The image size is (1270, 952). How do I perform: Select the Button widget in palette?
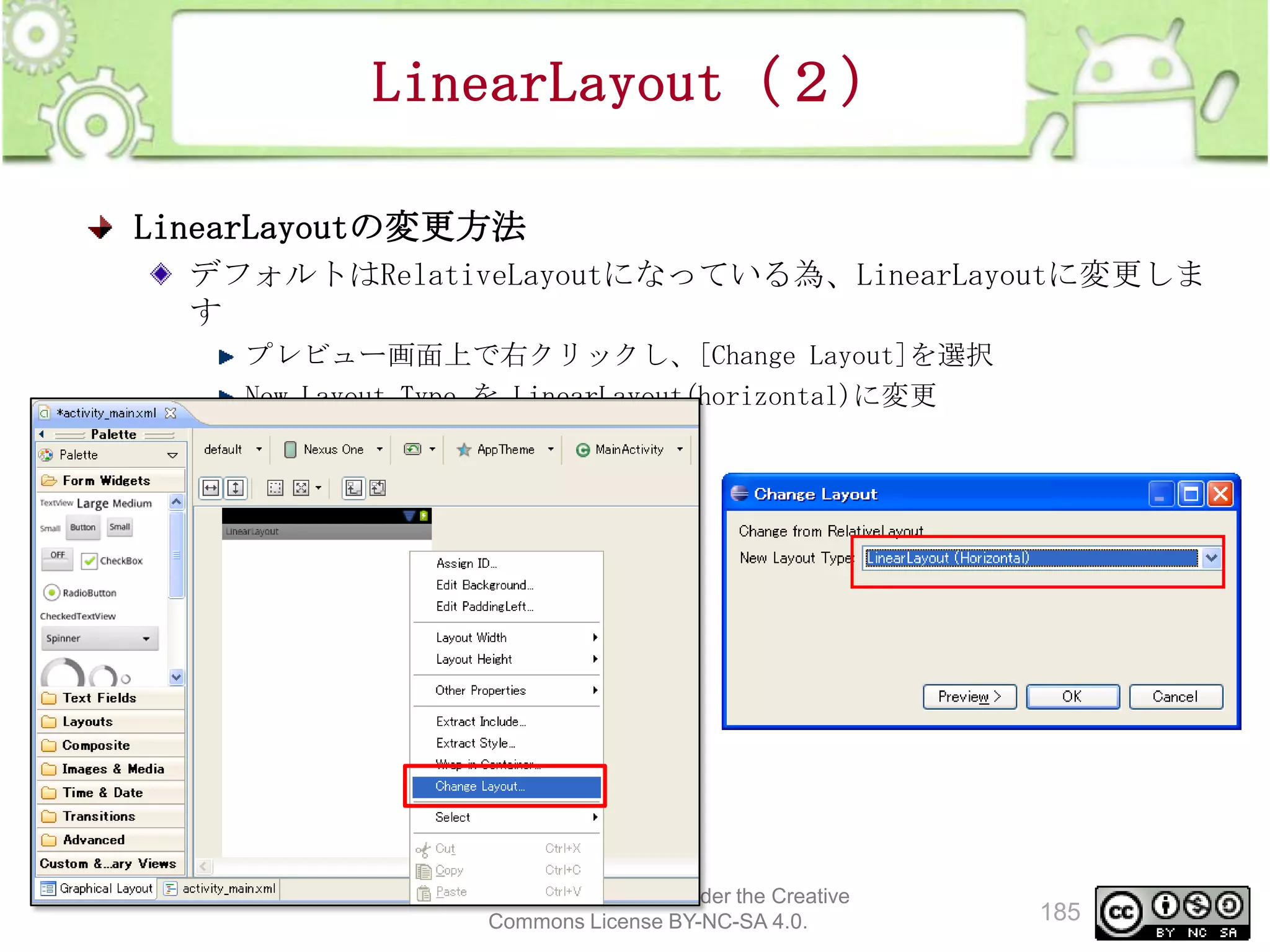point(82,527)
